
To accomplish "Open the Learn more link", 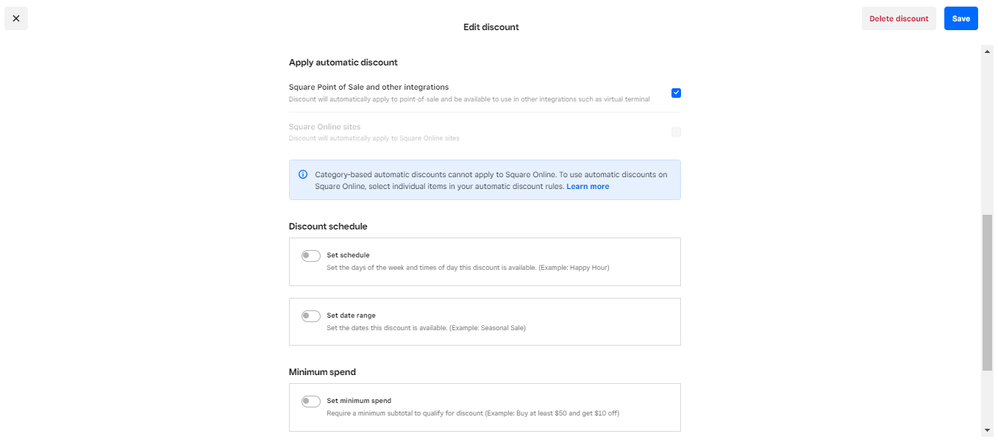I will (587, 186).
